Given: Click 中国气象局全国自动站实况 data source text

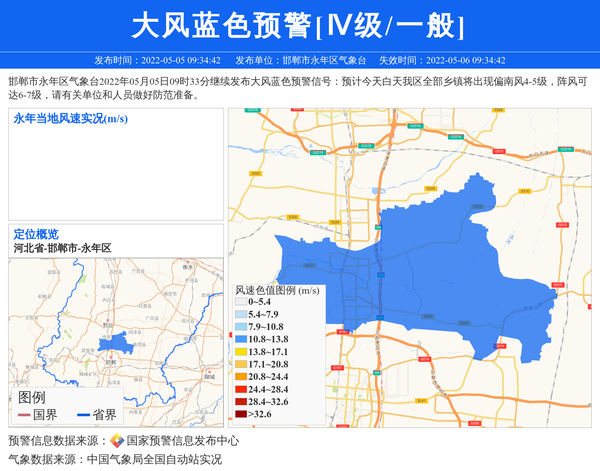Looking at the screenshot, I should pyautogui.click(x=154, y=460).
